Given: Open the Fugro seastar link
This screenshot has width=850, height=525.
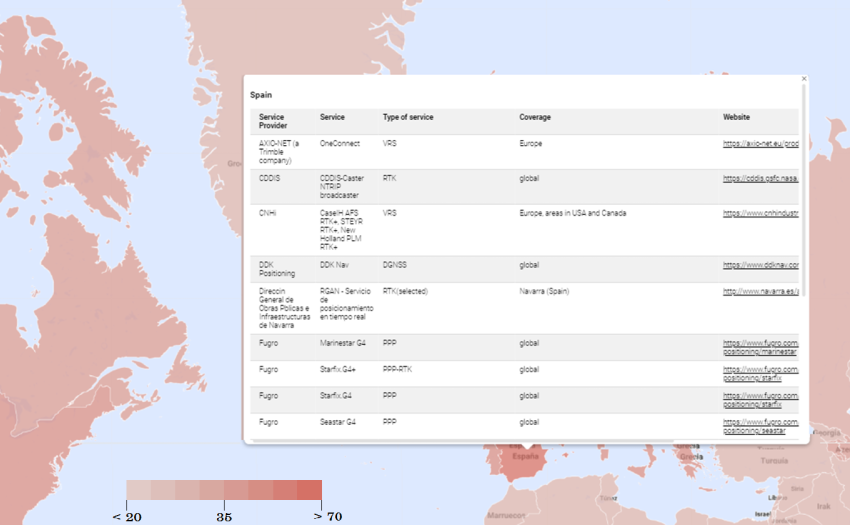Looking at the screenshot, I should click(x=761, y=426).
